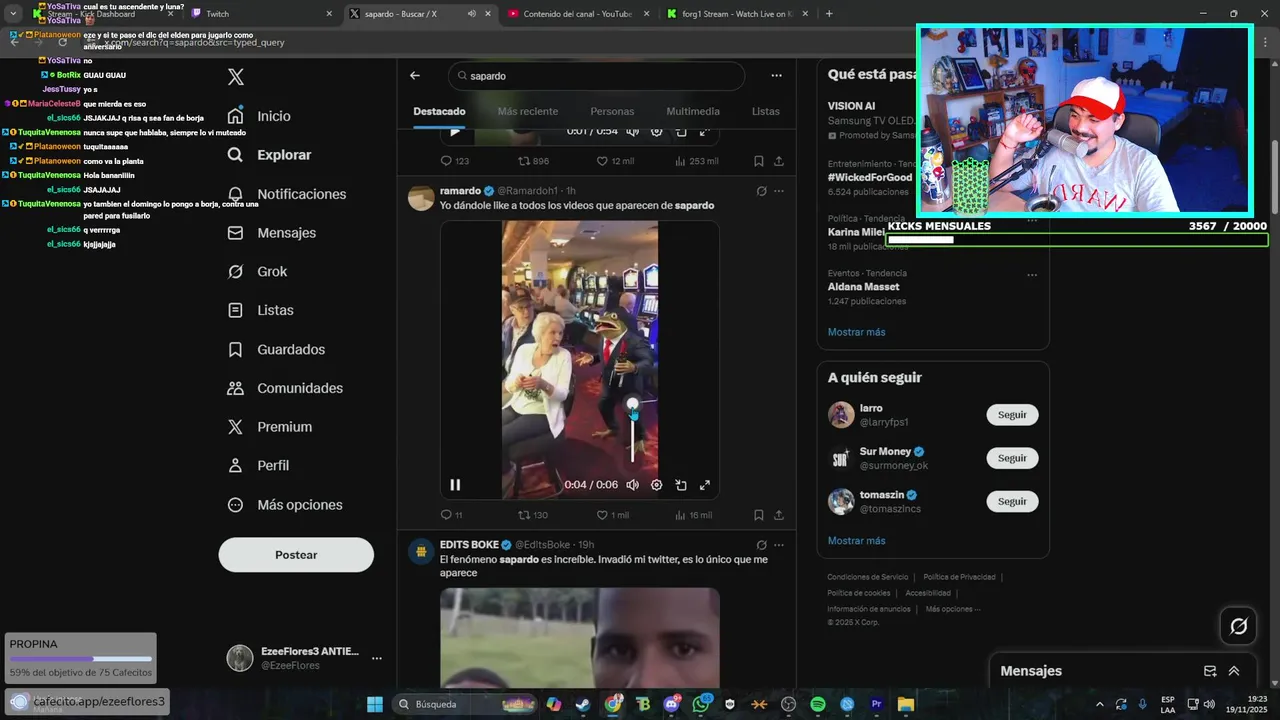Open Guardados bookmarks in the sidebar

tap(276, 350)
